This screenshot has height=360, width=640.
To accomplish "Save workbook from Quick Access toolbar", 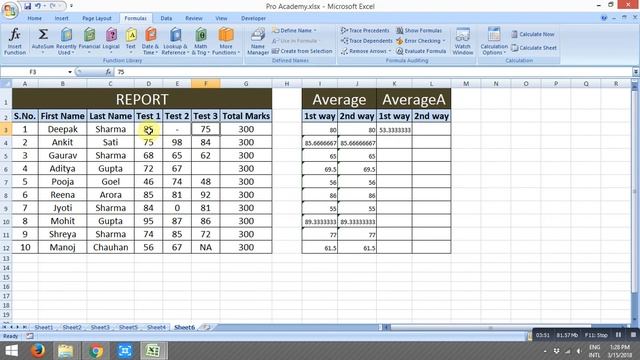I will (27, 6).
